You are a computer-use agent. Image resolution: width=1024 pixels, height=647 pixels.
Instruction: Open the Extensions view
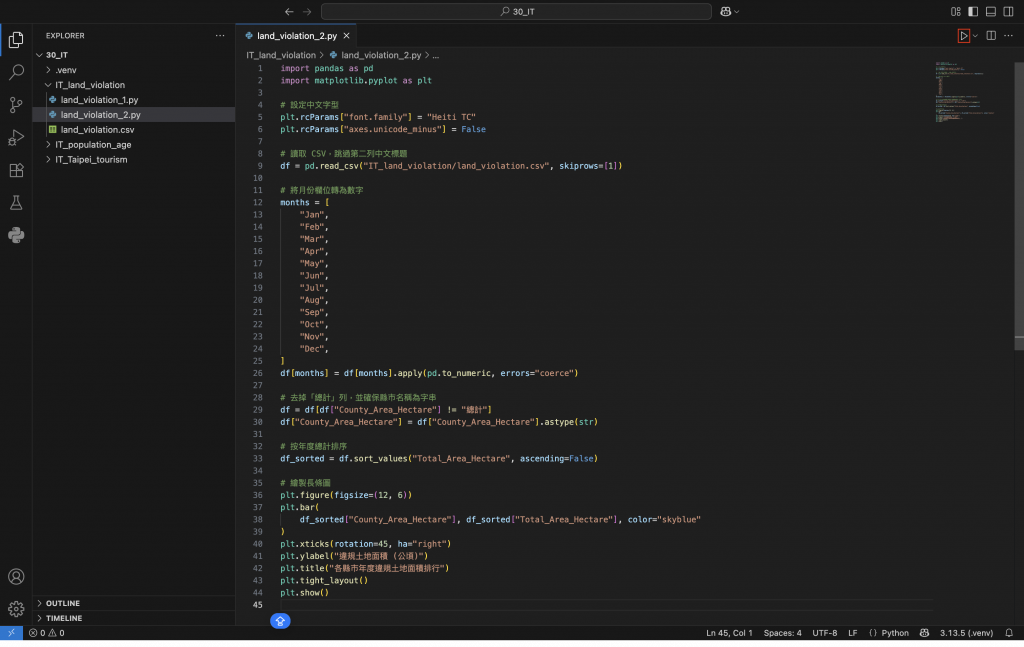(16, 170)
